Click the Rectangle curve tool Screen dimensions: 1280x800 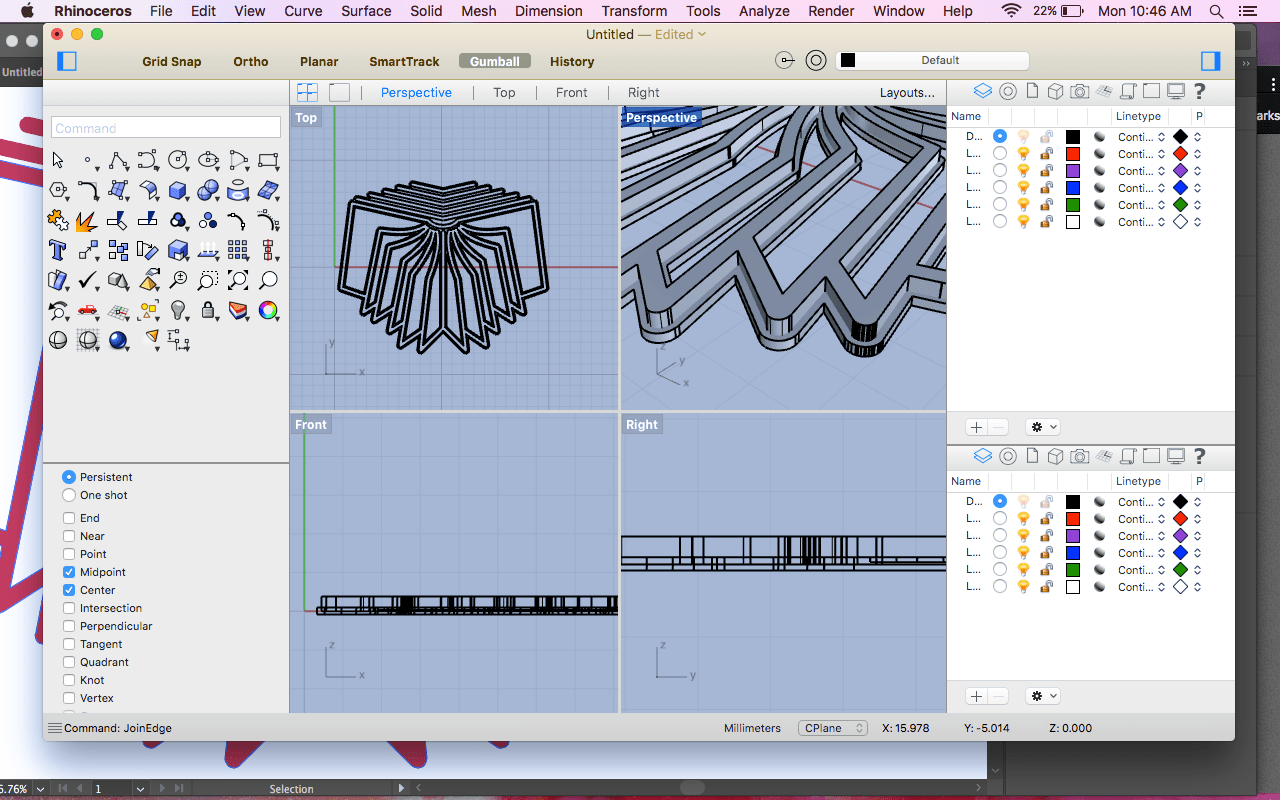click(x=268, y=160)
